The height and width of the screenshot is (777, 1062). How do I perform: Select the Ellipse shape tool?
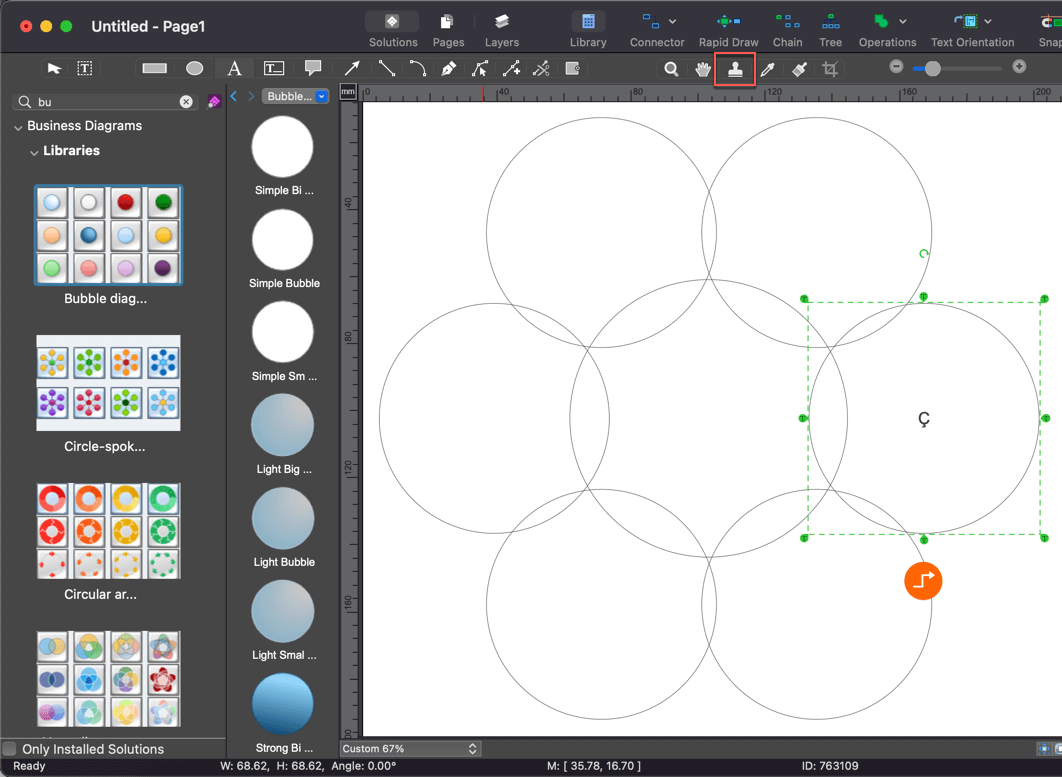pos(194,68)
